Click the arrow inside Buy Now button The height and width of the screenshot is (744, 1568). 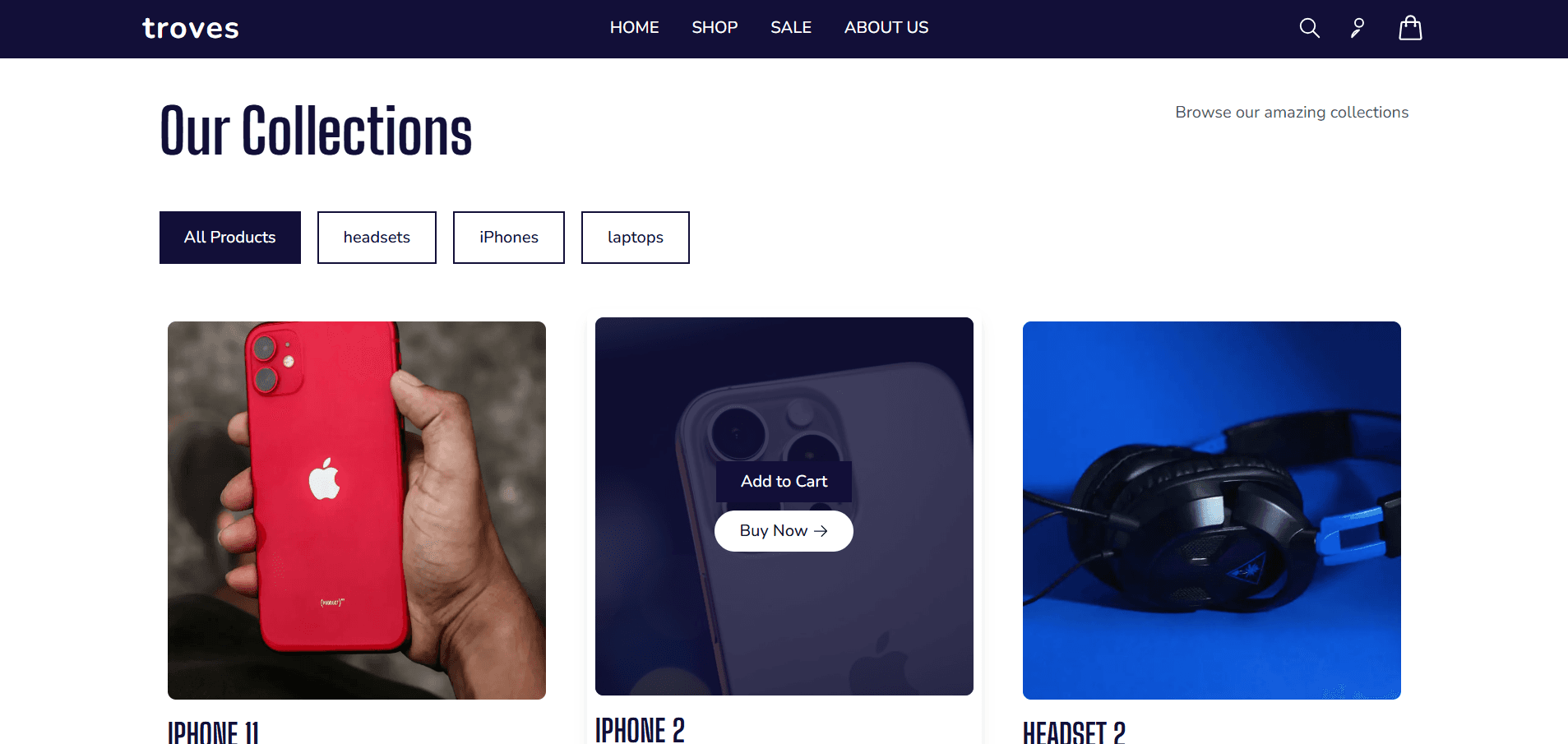(821, 531)
